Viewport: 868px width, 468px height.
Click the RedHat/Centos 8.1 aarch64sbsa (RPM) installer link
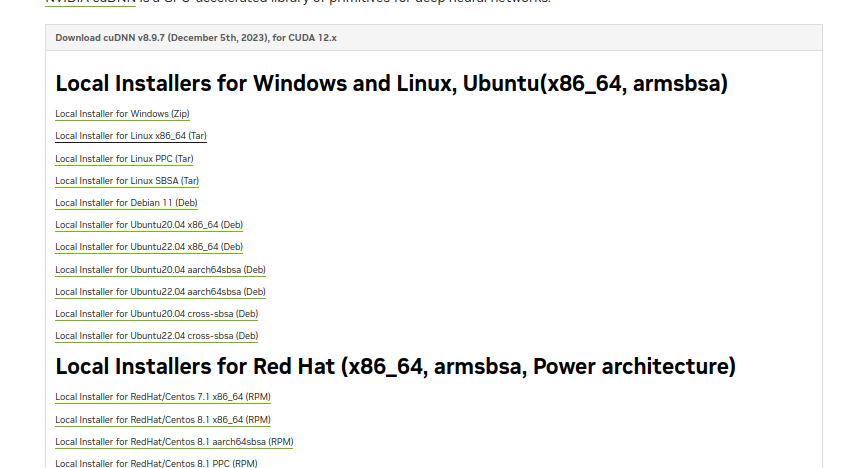point(174,441)
